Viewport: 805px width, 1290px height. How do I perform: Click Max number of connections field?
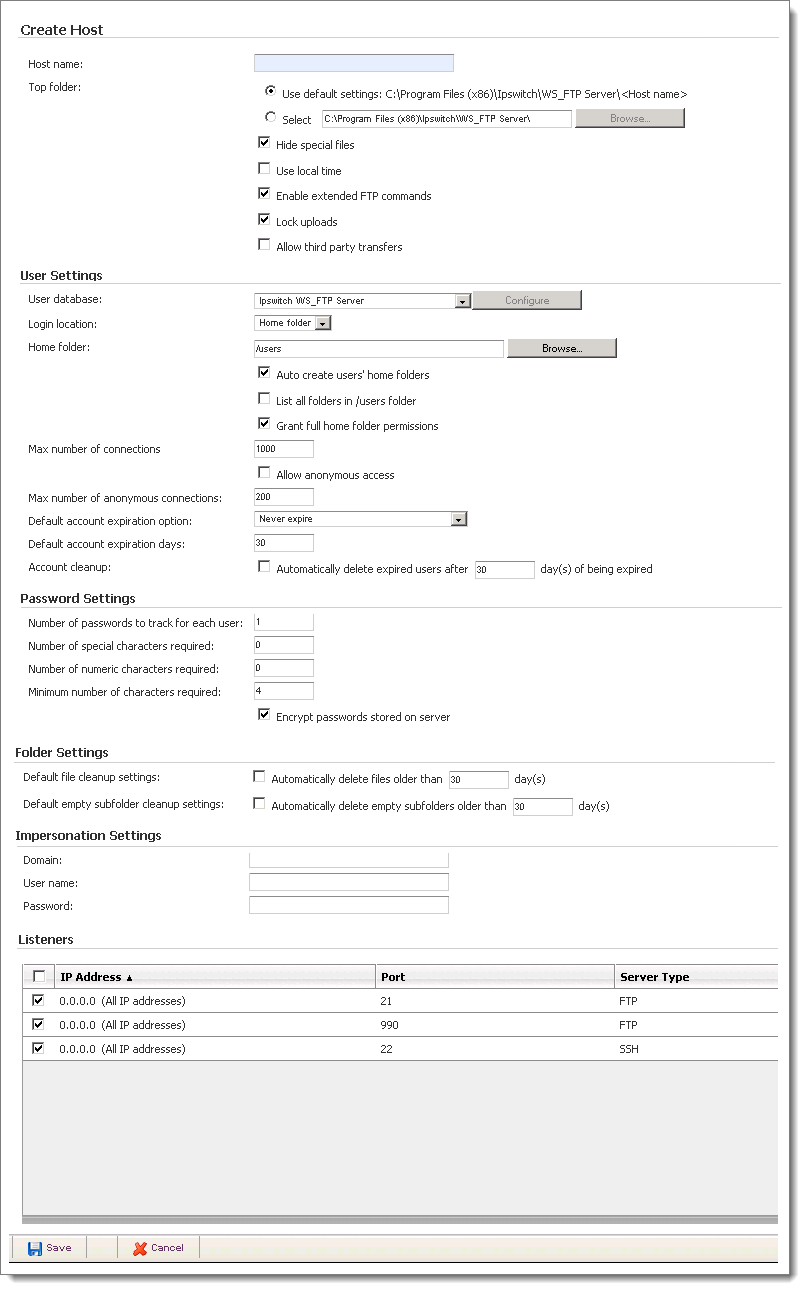pyautogui.click(x=284, y=449)
